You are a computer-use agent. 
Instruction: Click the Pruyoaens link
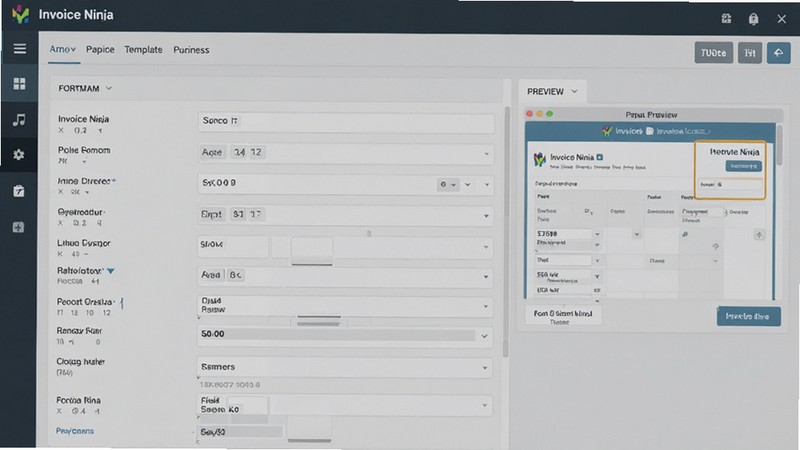[75, 431]
